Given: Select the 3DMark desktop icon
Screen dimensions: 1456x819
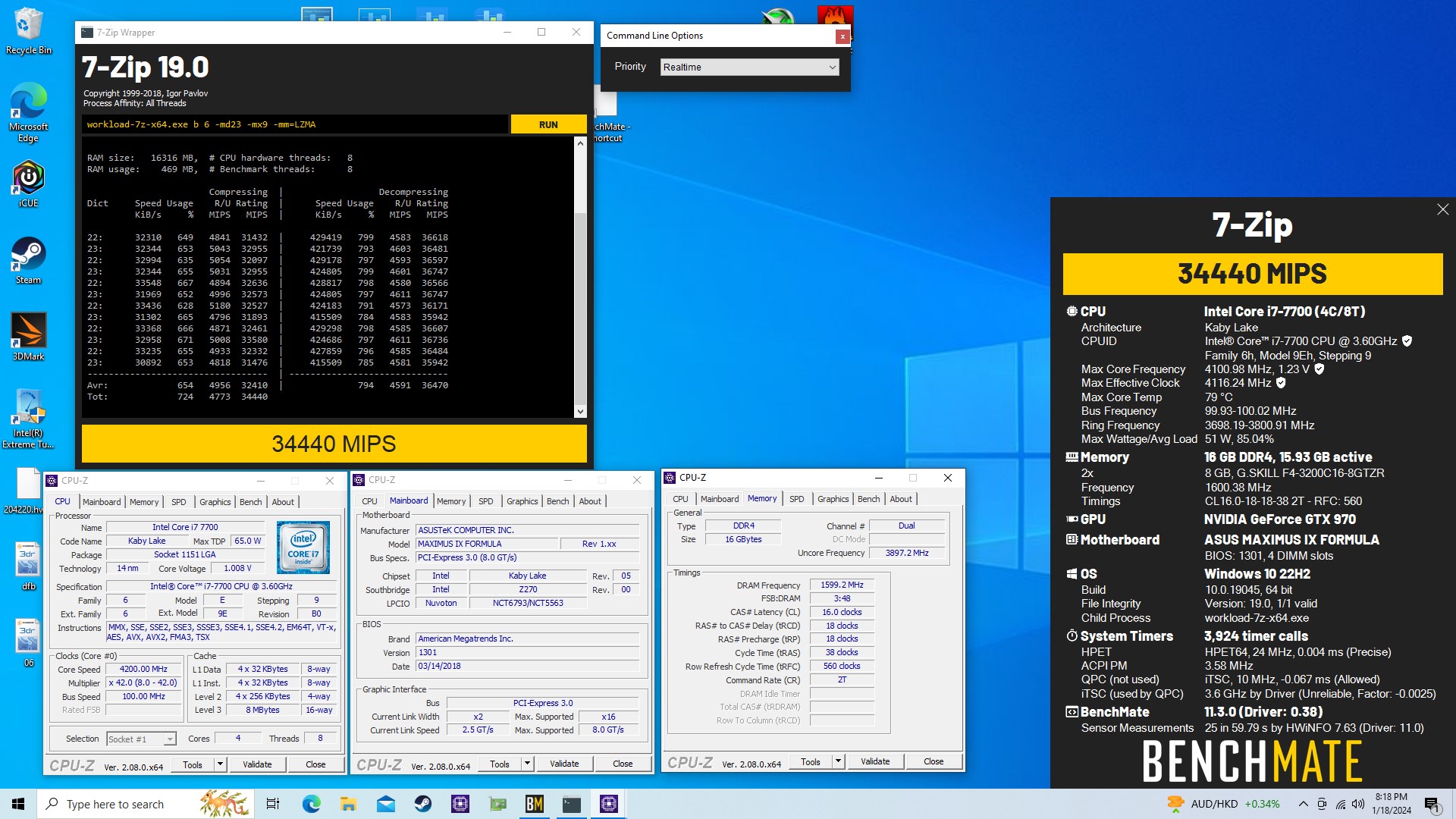Looking at the screenshot, I should point(28,337).
